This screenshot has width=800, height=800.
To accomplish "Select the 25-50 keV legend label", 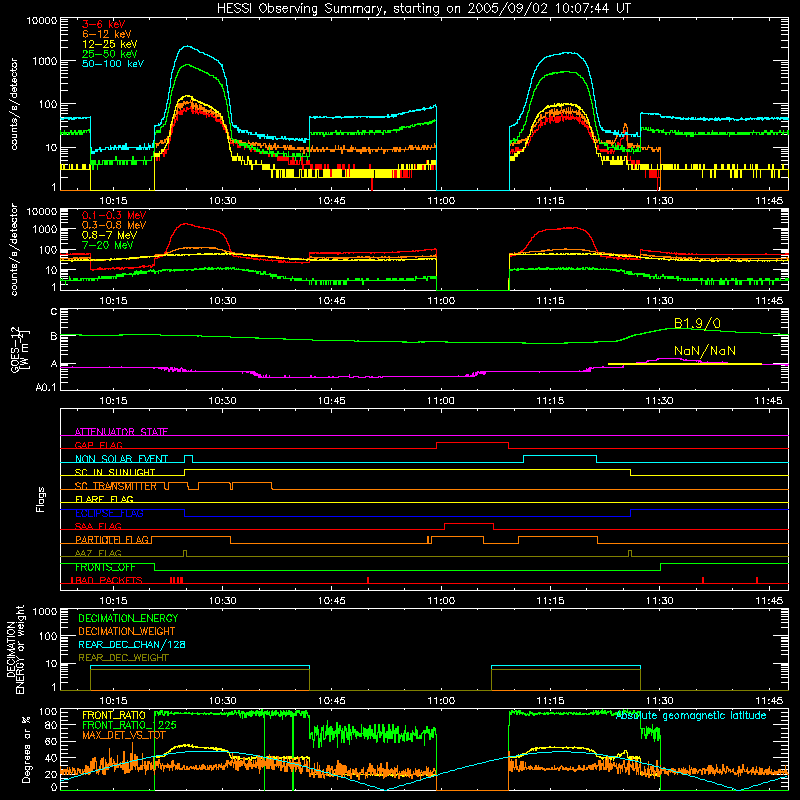I will click(x=110, y=54).
